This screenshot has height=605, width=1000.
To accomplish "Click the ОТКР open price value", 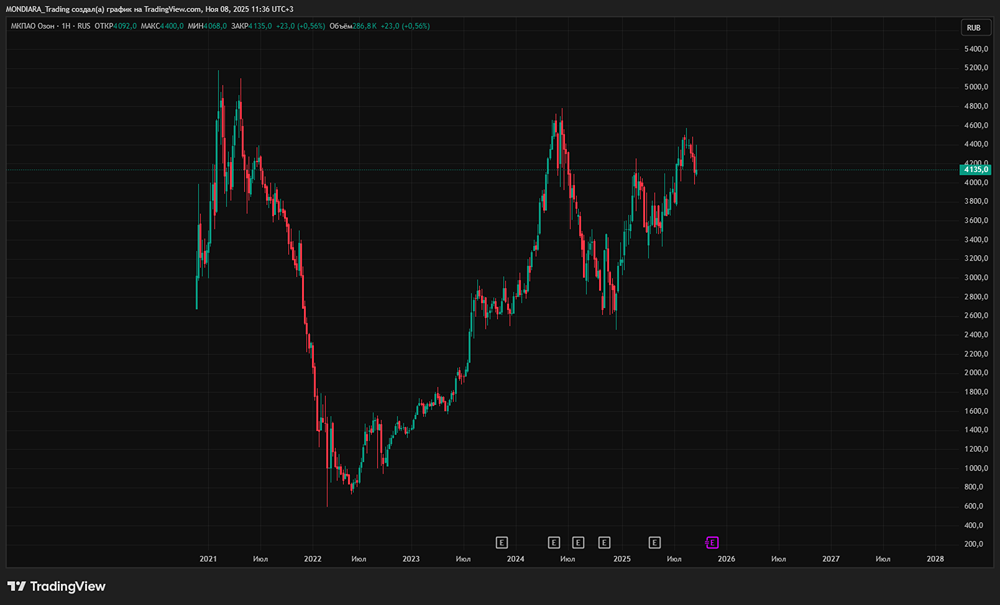I will pyautogui.click(x=127, y=26).
